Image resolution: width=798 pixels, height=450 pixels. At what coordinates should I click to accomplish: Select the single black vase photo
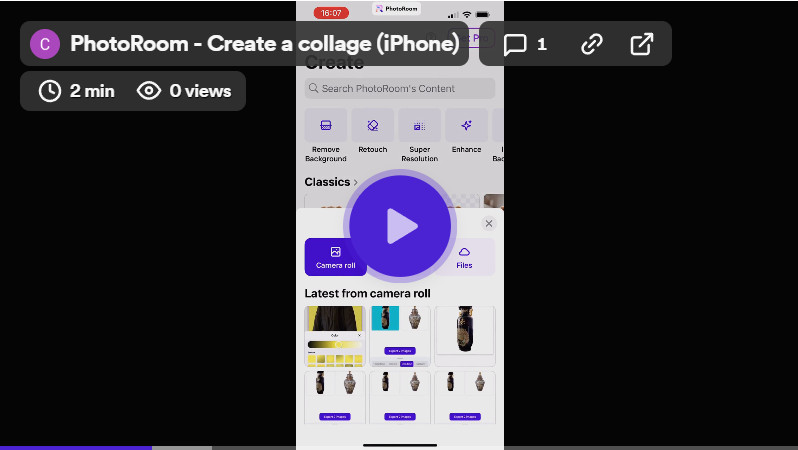(x=465, y=336)
